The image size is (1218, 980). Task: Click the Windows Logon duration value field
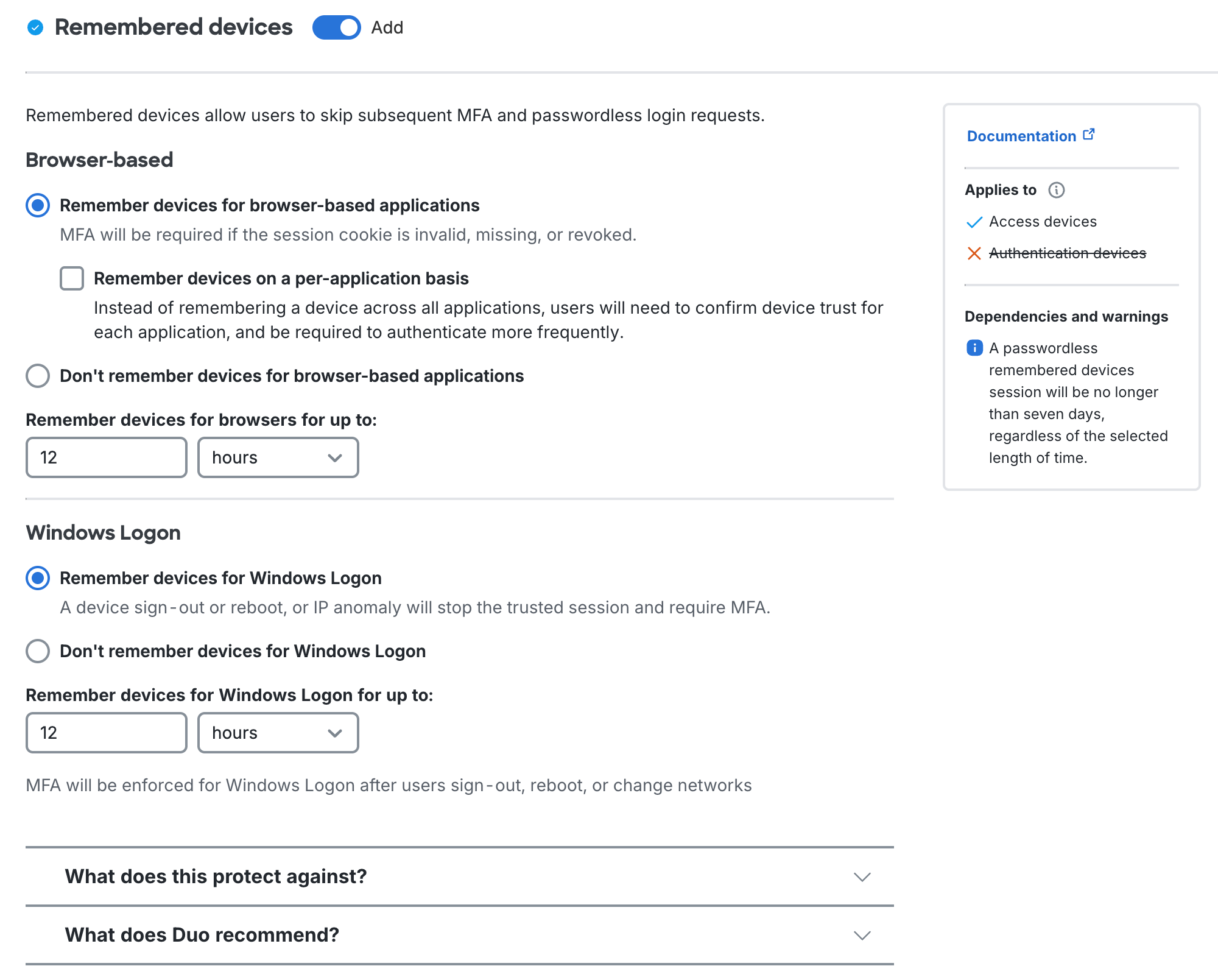coord(106,733)
